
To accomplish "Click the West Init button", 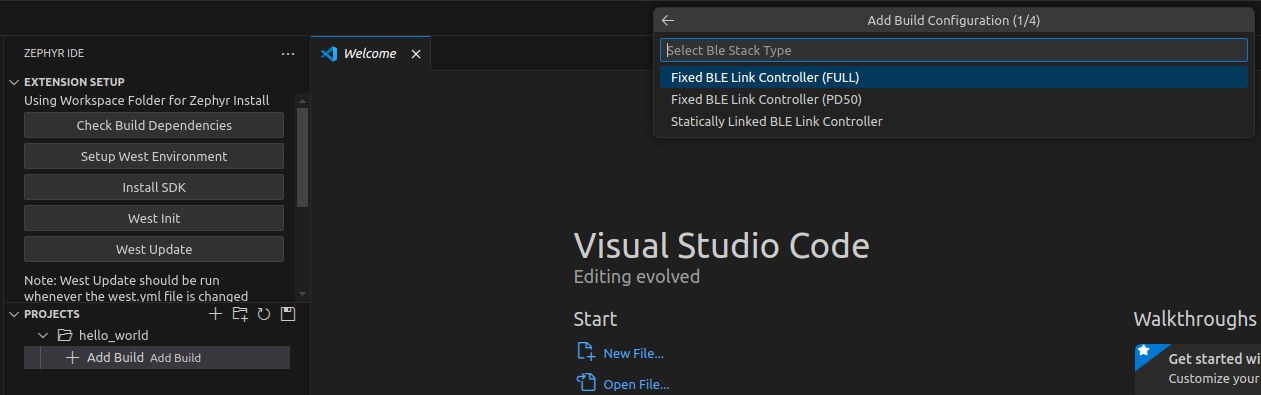I will coord(154,218).
